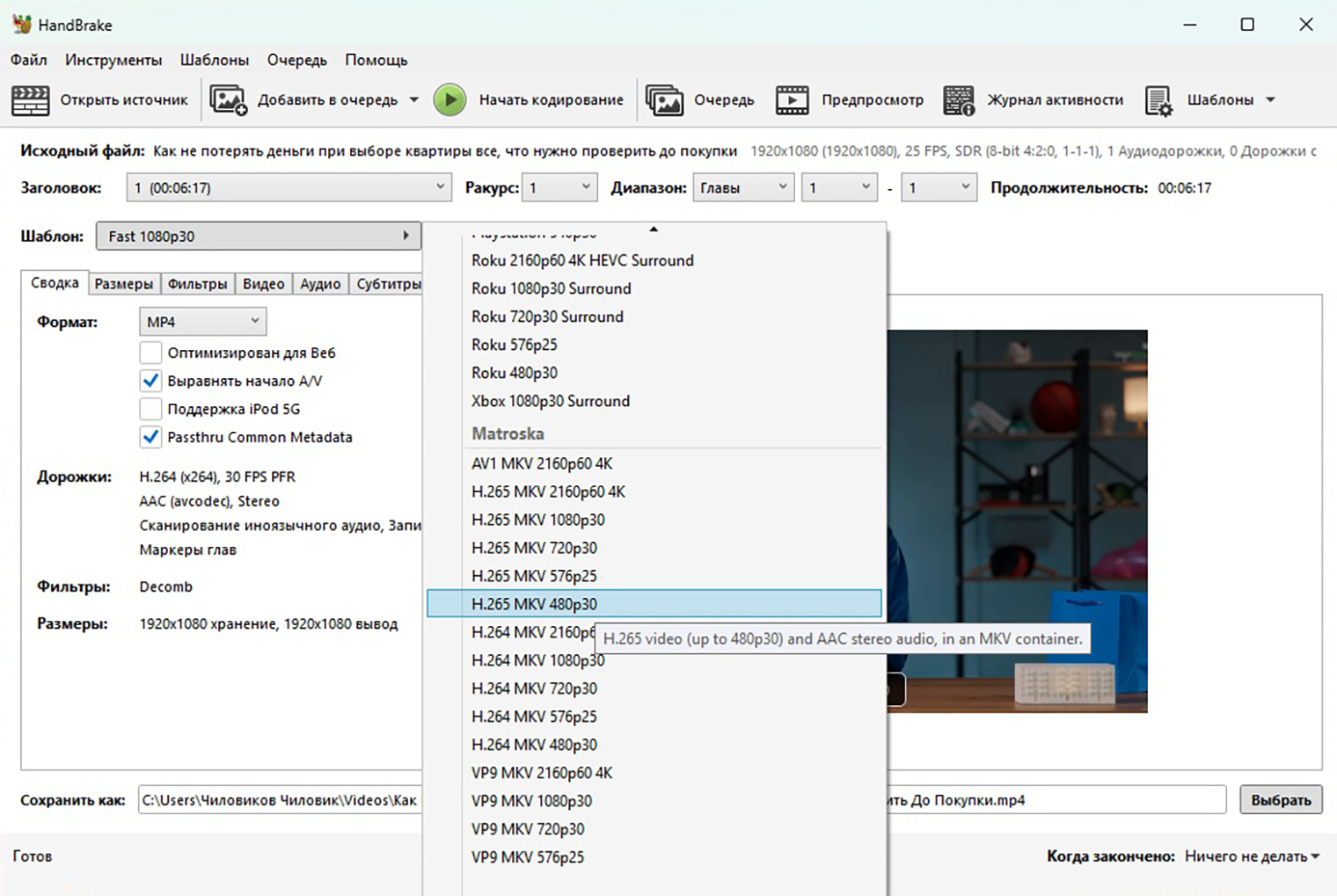This screenshot has height=896, width=1337.
Task: Click Открыть источник button label
Action: [x=124, y=100]
